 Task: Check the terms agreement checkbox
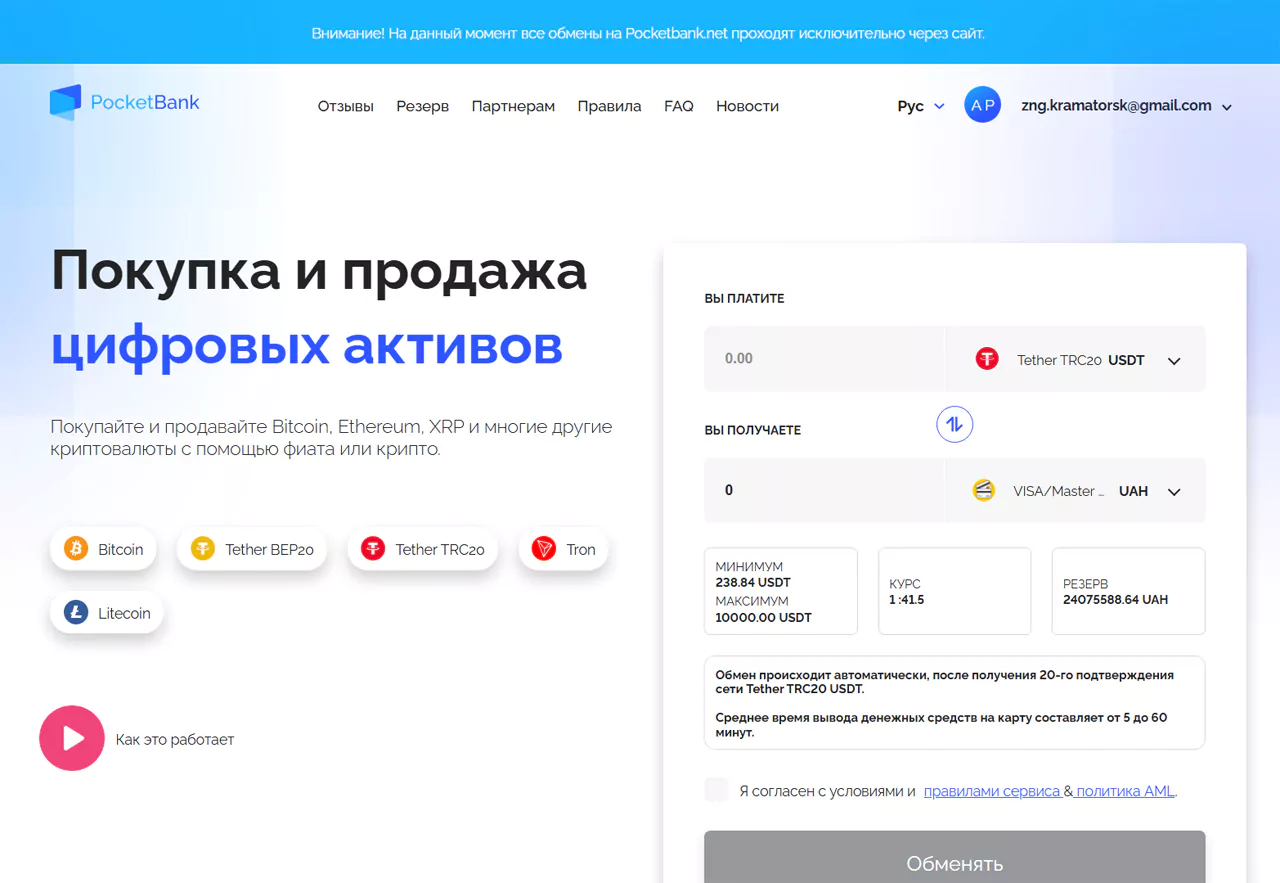716,789
